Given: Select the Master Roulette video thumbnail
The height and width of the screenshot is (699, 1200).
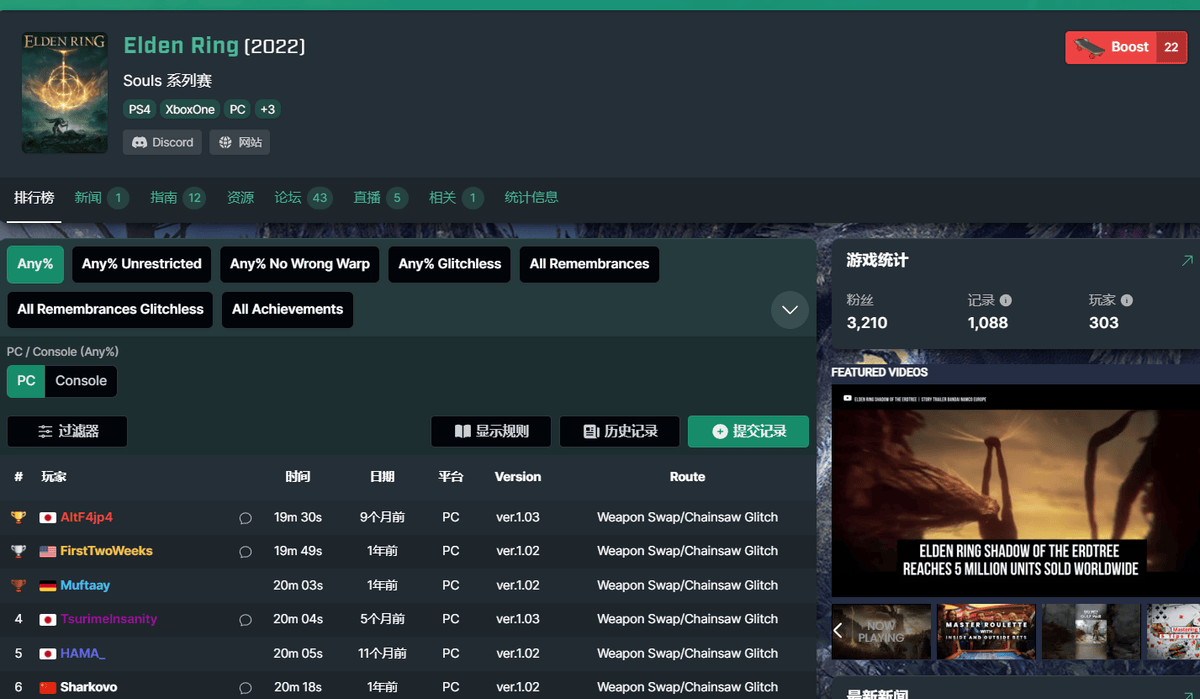Looking at the screenshot, I should tap(985, 631).
